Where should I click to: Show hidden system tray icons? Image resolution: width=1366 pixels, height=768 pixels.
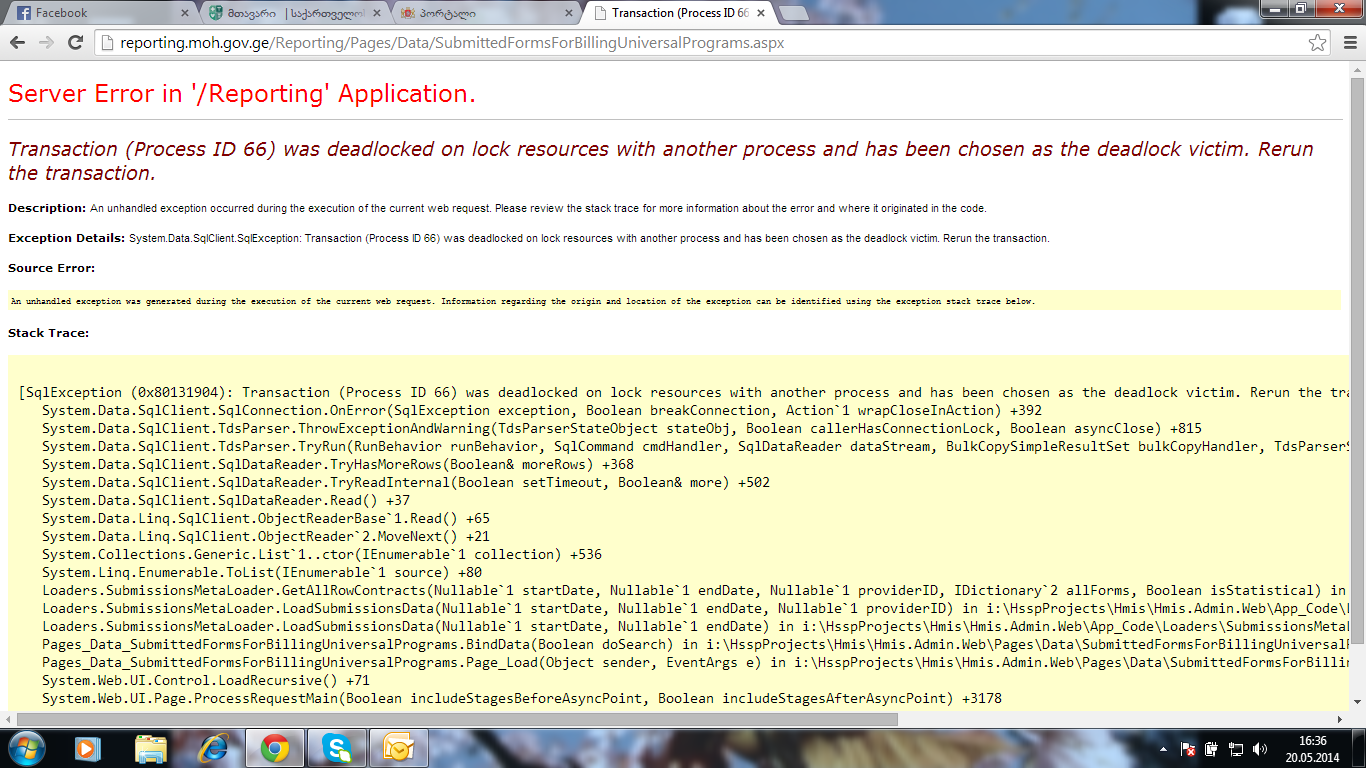pyautogui.click(x=1162, y=748)
